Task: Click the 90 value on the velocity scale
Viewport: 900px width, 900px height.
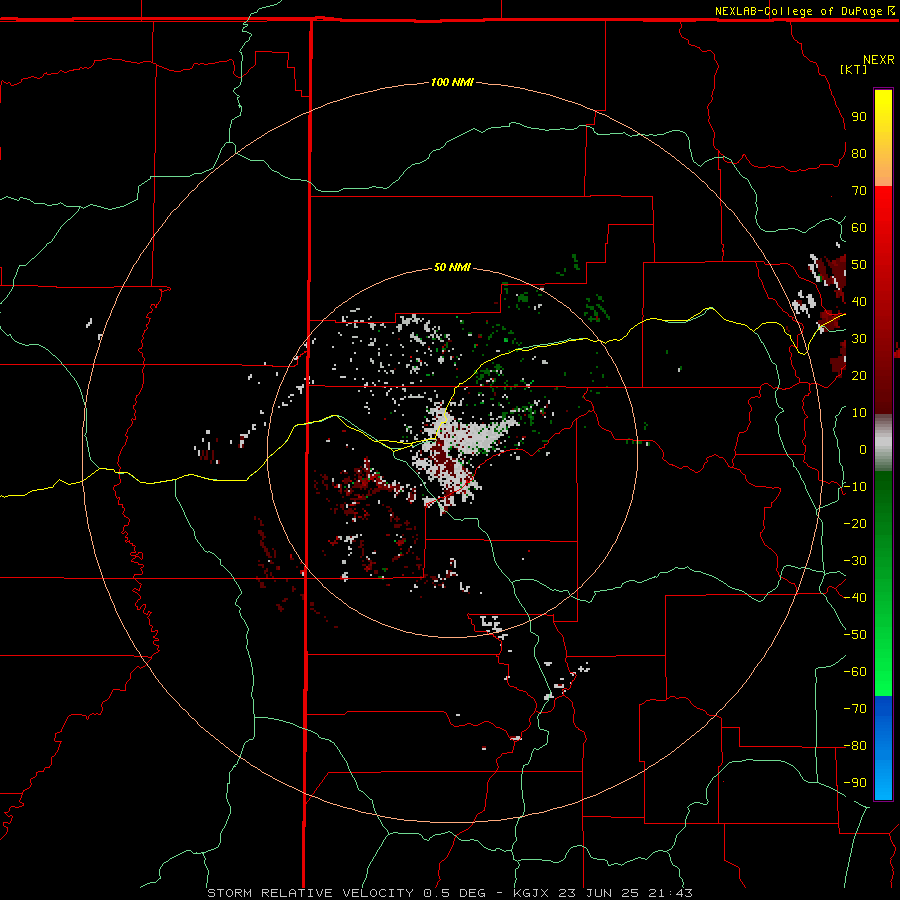Action: pos(859,117)
